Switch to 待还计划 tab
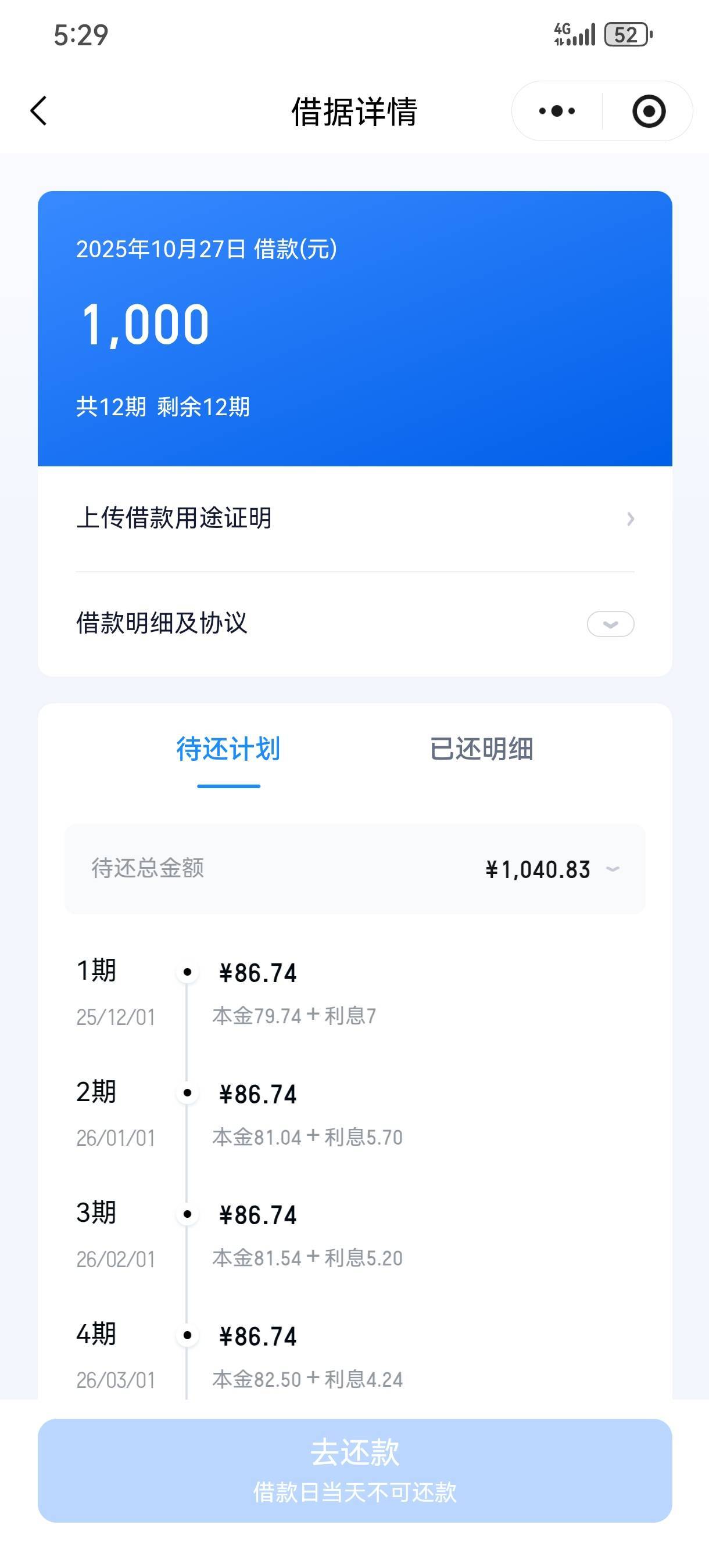Image resolution: width=709 pixels, height=1568 pixels. (x=228, y=749)
